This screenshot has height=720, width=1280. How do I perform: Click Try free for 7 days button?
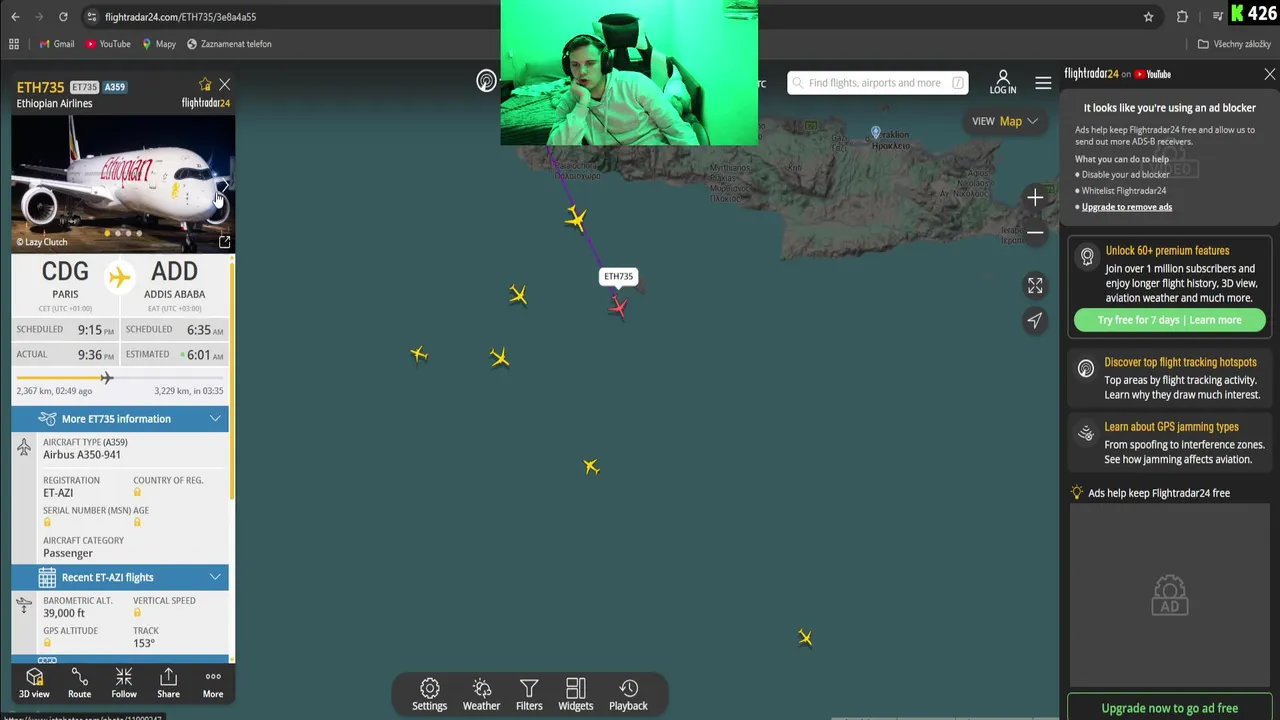pyautogui.click(x=1169, y=320)
